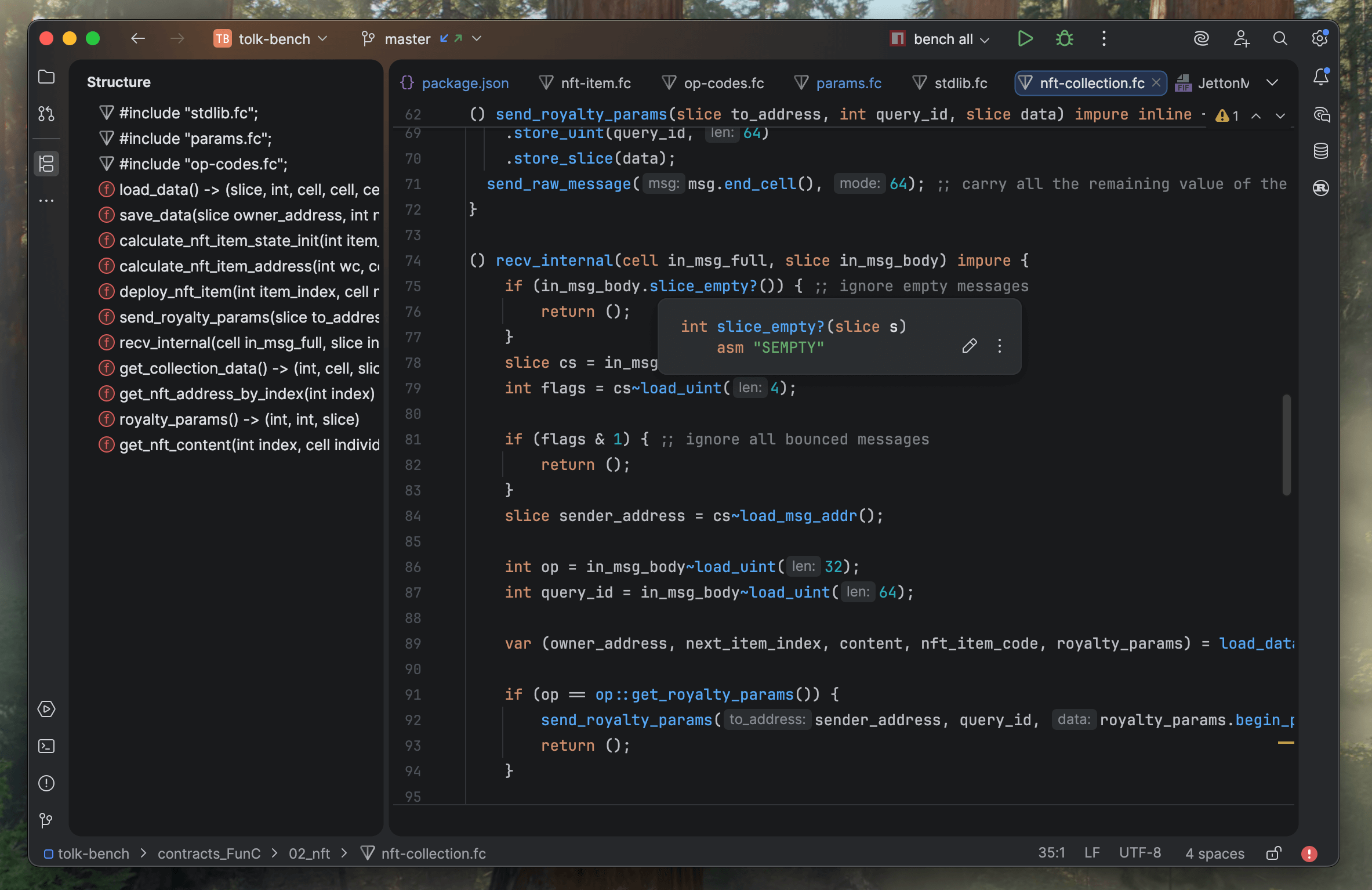The image size is (1372, 890).
Task: Click the edit pencil in popup
Action: coord(969,346)
